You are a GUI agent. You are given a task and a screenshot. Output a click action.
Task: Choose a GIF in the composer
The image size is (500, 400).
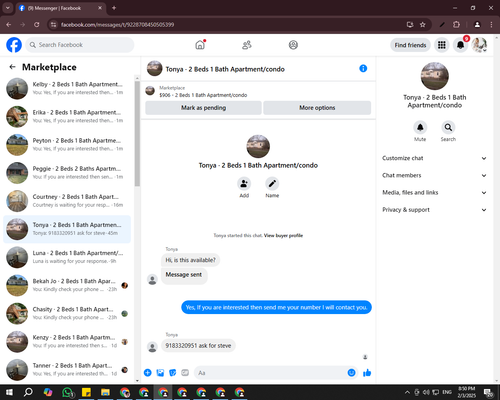[x=185, y=373]
